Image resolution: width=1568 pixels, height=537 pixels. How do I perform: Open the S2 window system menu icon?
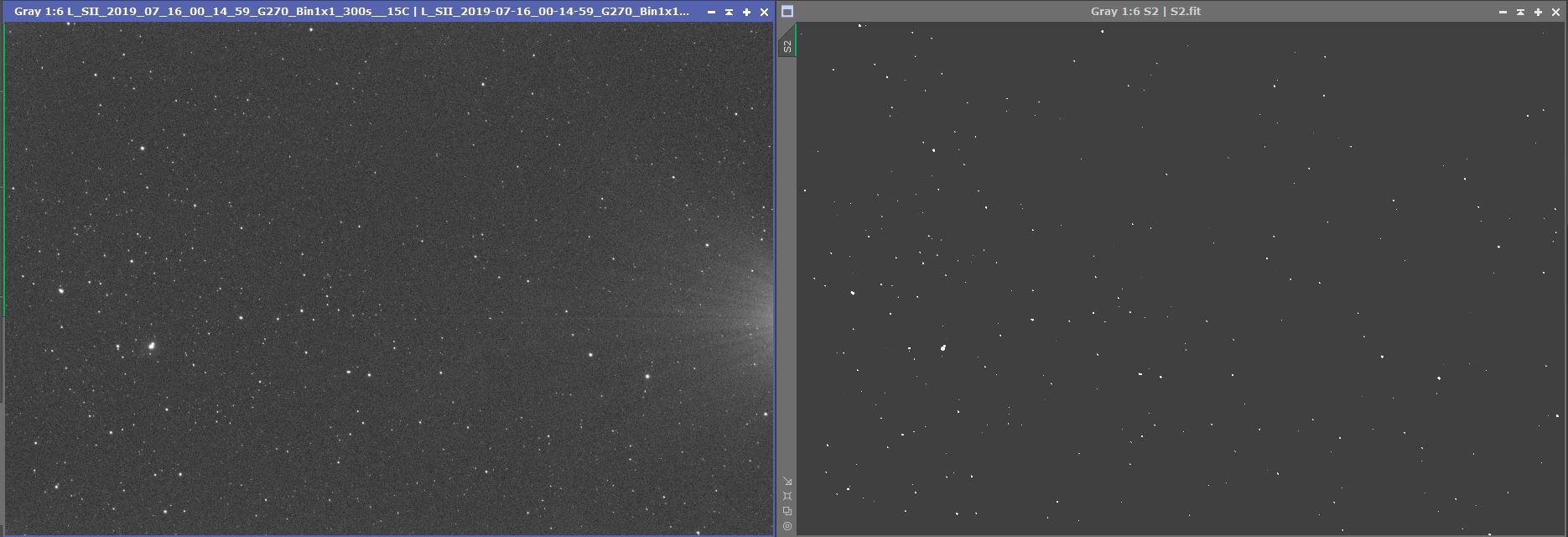787,12
